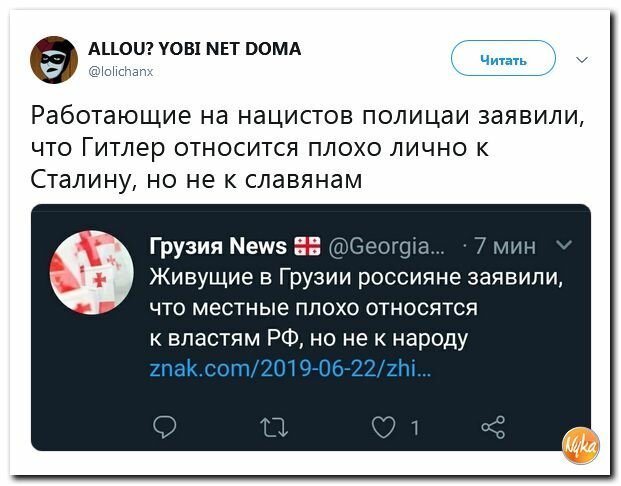This screenshot has height=486, width=621.
Task: Click the main tweet text about Гитлер
Action: pyautogui.click(x=307, y=147)
